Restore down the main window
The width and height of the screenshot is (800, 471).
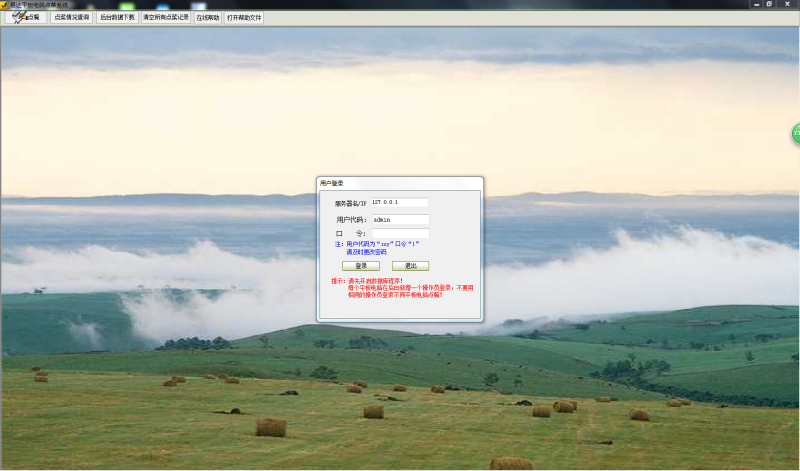769,4
